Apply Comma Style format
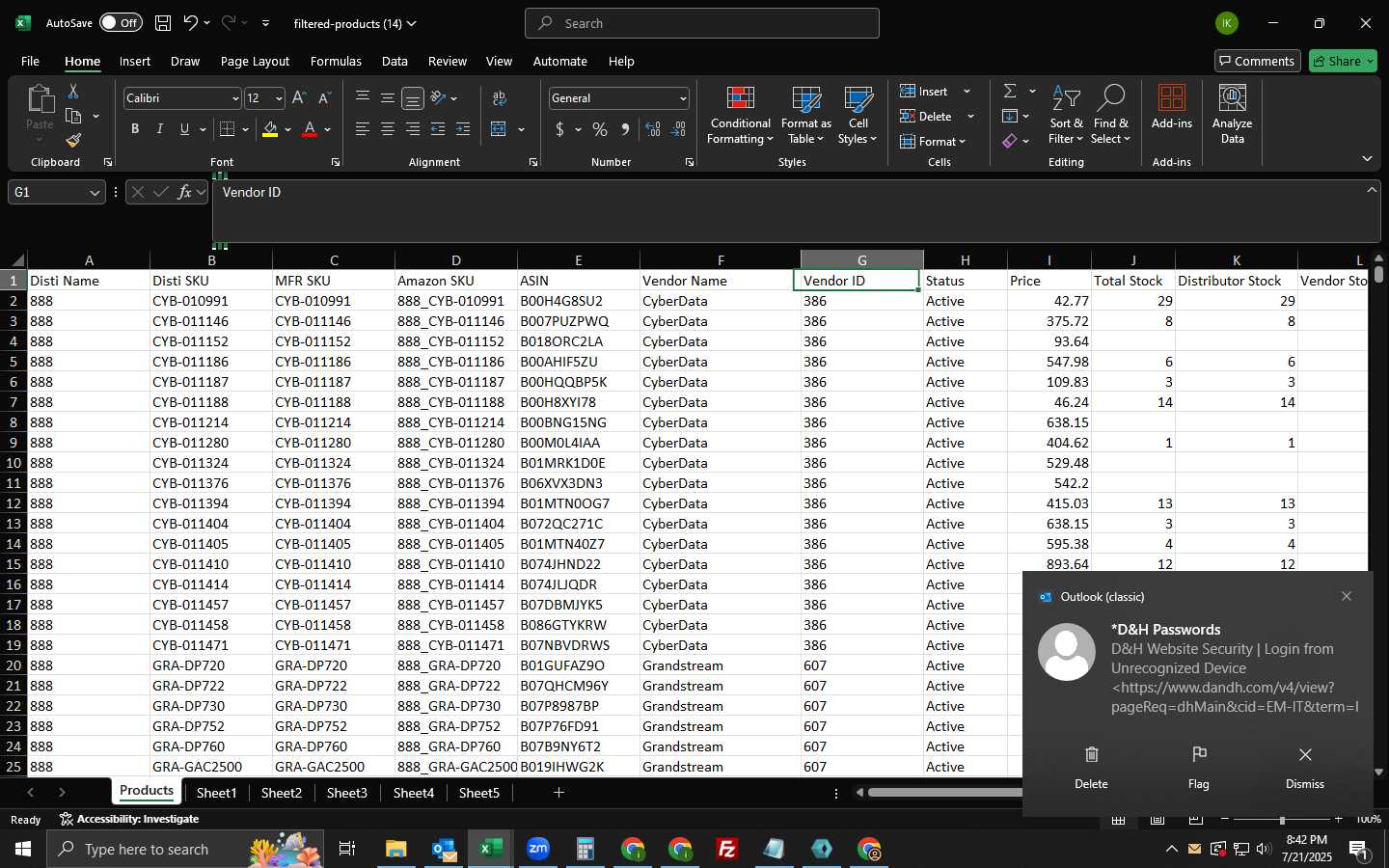Image resolution: width=1389 pixels, height=868 pixels. pyautogui.click(x=625, y=129)
